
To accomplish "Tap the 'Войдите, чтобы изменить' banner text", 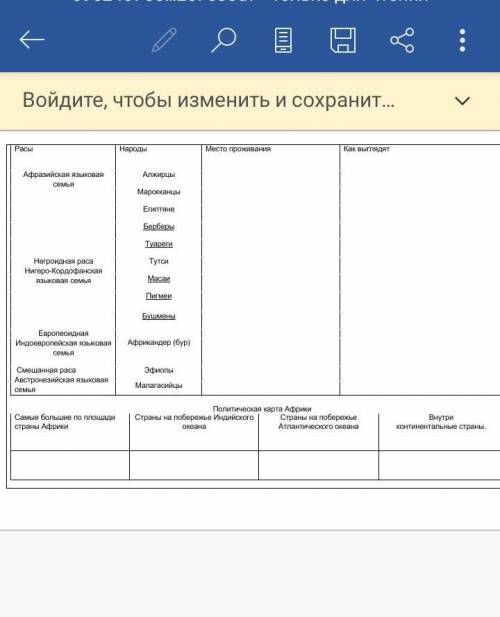I will [208, 100].
